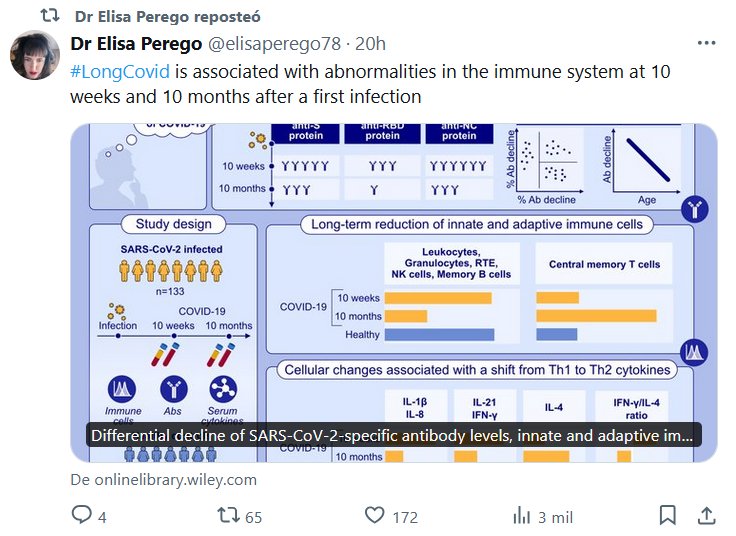This screenshot has height=536, width=736.
Task: Visit the onlinelibrary.wiley.com source link
Action: (x=163, y=480)
